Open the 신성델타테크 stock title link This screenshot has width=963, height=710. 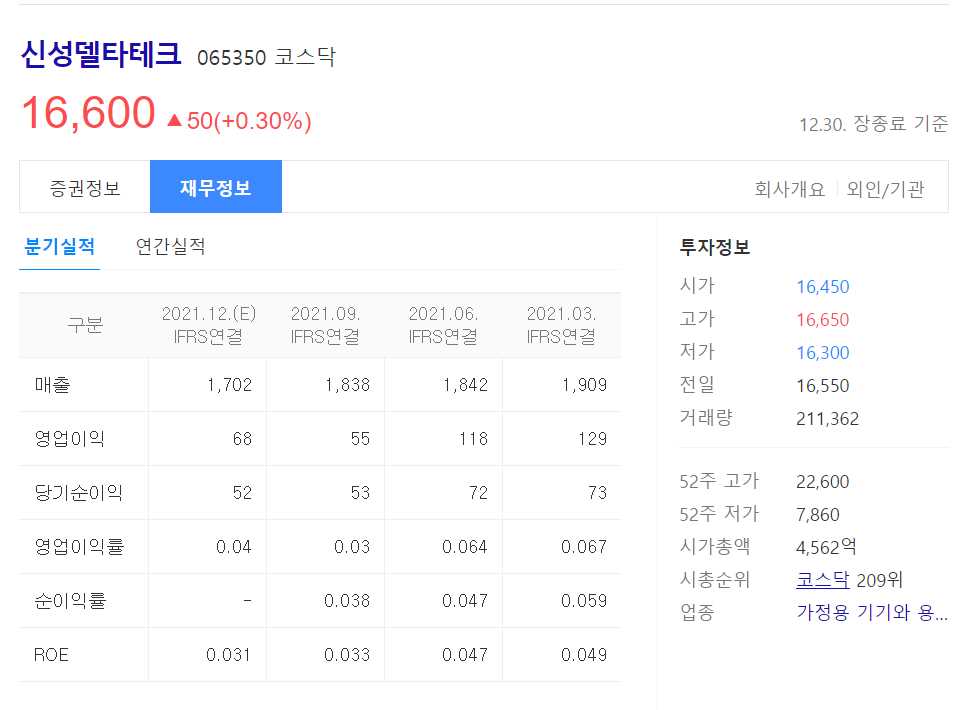[x=101, y=54]
